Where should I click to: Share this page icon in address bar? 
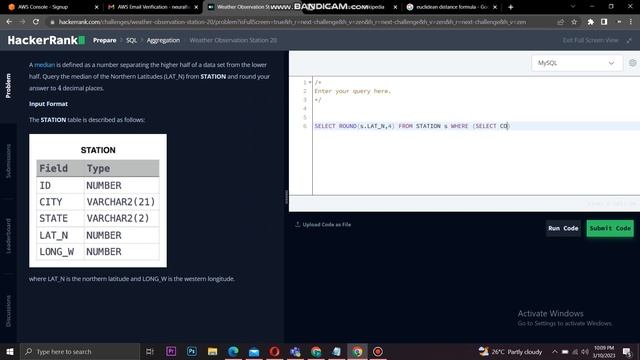tap(560, 22)
